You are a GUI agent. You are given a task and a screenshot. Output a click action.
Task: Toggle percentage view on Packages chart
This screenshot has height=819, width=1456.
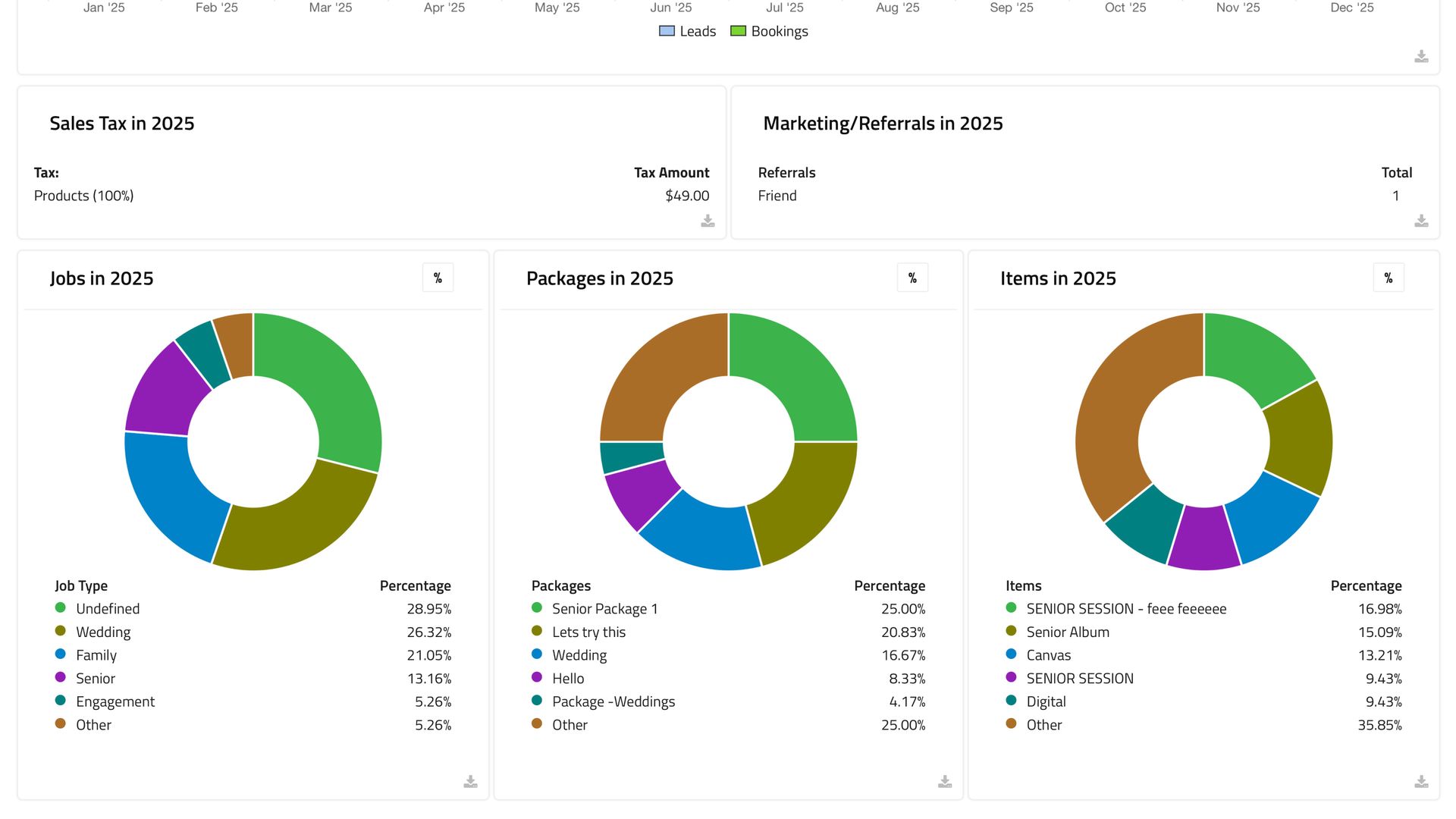pyautogui.click(x=912, y=278)
